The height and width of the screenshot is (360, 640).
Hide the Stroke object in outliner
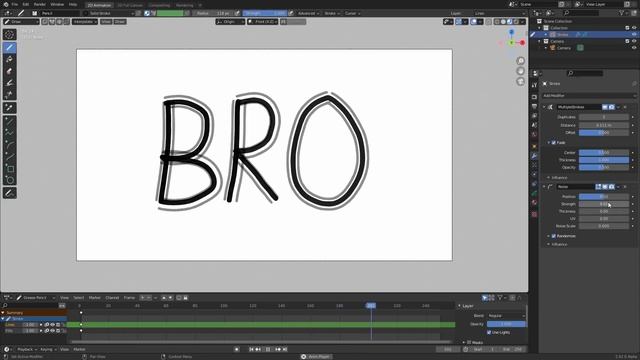(x=634, y=35)
